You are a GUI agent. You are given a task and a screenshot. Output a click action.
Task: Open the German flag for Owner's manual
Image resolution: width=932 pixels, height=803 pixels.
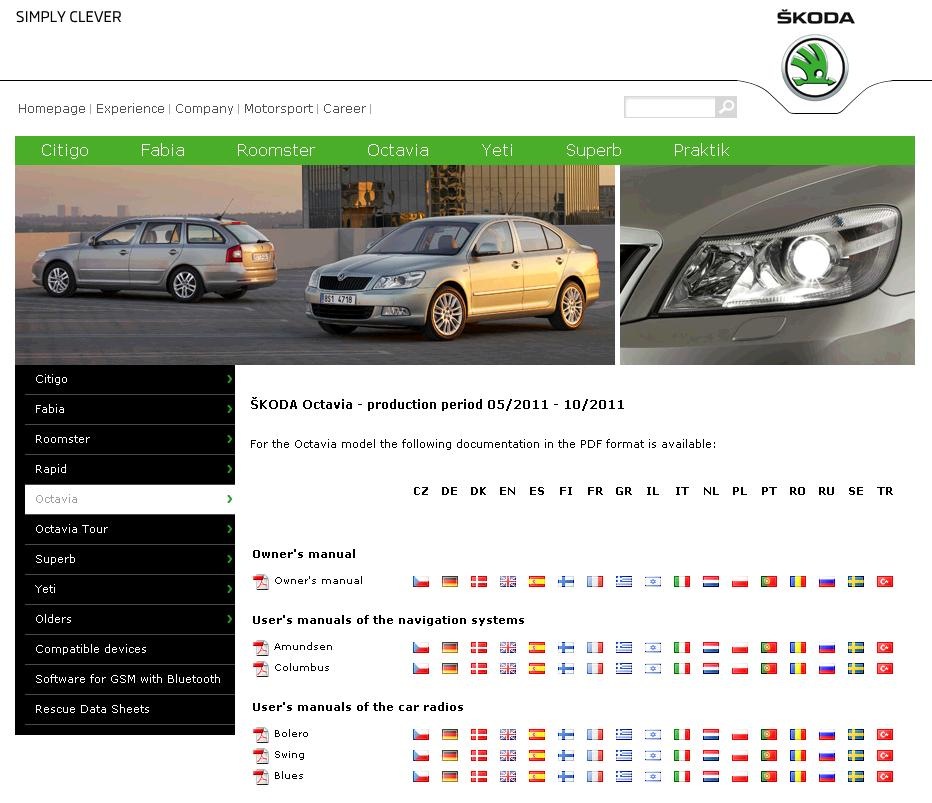(x=450, y=581)
